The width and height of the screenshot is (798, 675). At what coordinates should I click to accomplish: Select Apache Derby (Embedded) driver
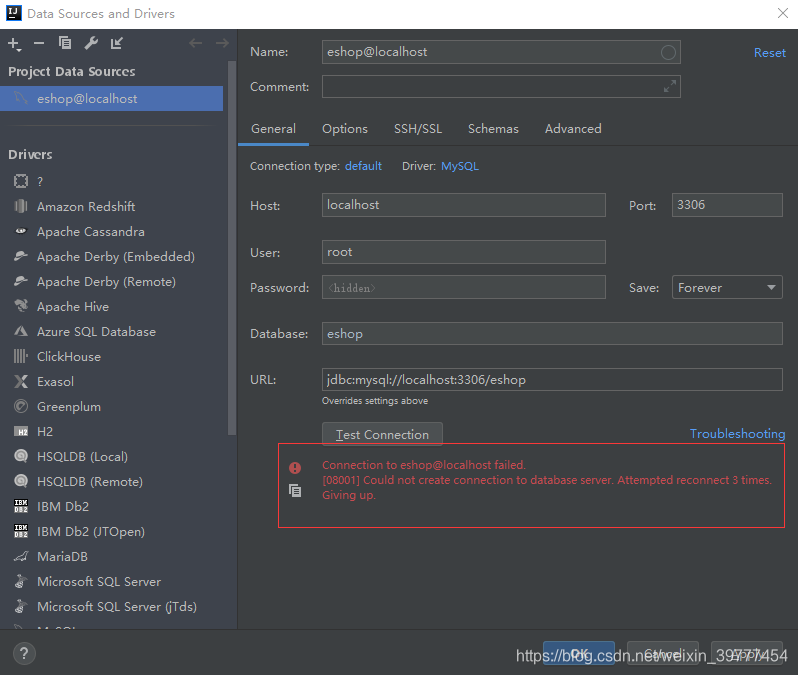(x=115, y=257)
